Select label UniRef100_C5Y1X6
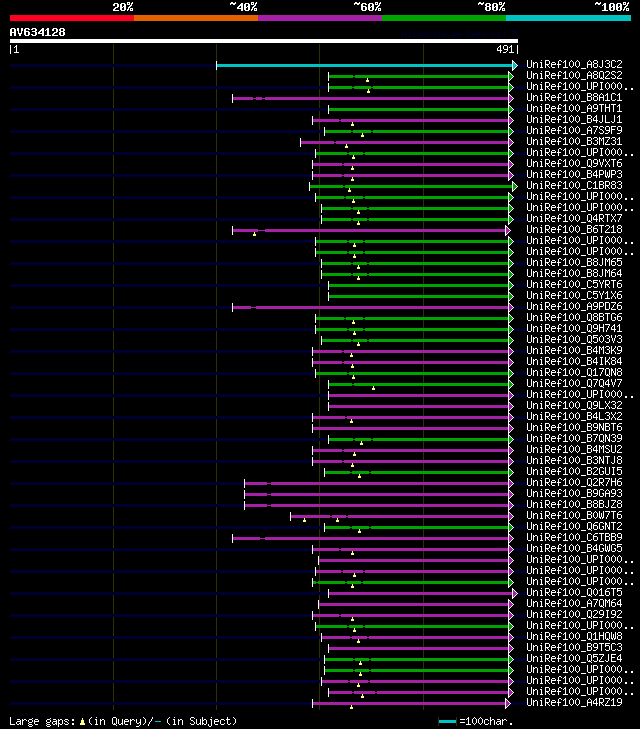The height and width of the screenshot is (729, 640). (x=574, y=295)
